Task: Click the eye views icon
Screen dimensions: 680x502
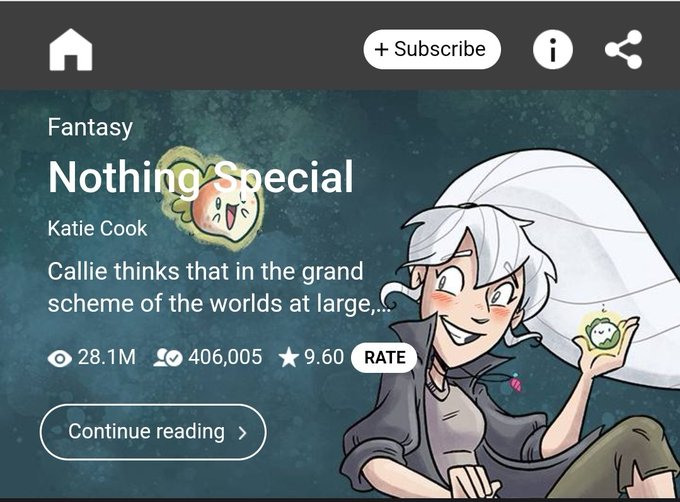Action: tap(60, 359)
